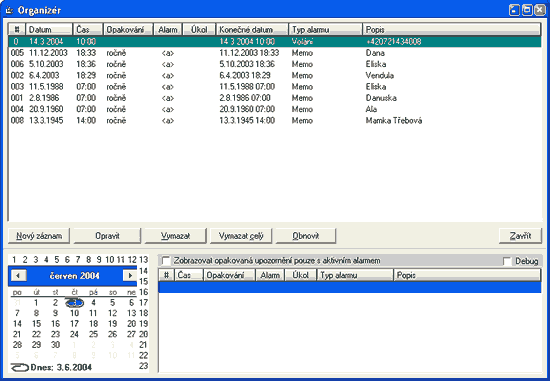Click the <a> alarm mark in Dana row
Screen dimensions: 550x381
pyautogui.click(x=168, y=53)
